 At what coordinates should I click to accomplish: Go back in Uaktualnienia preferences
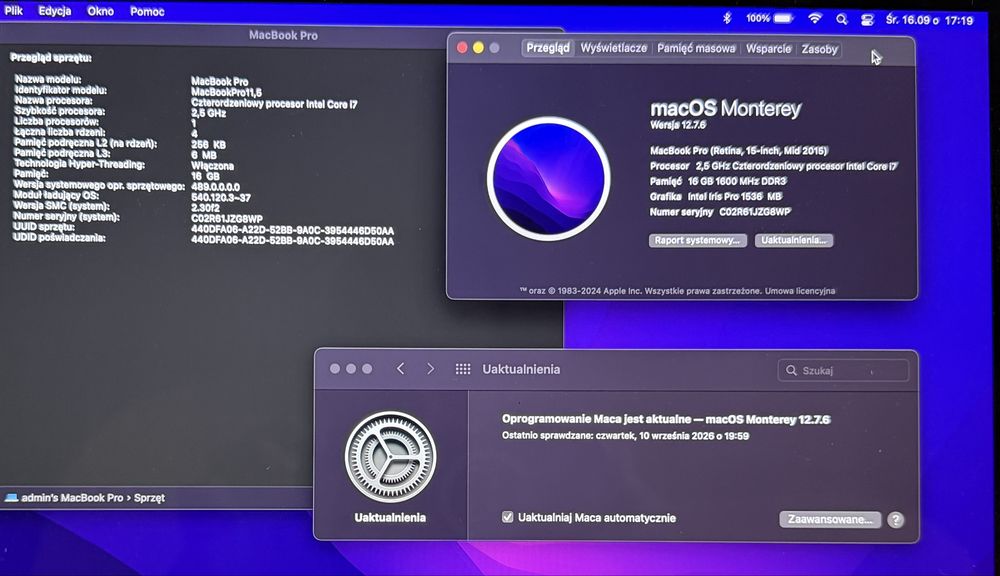(x=401, y=369)
